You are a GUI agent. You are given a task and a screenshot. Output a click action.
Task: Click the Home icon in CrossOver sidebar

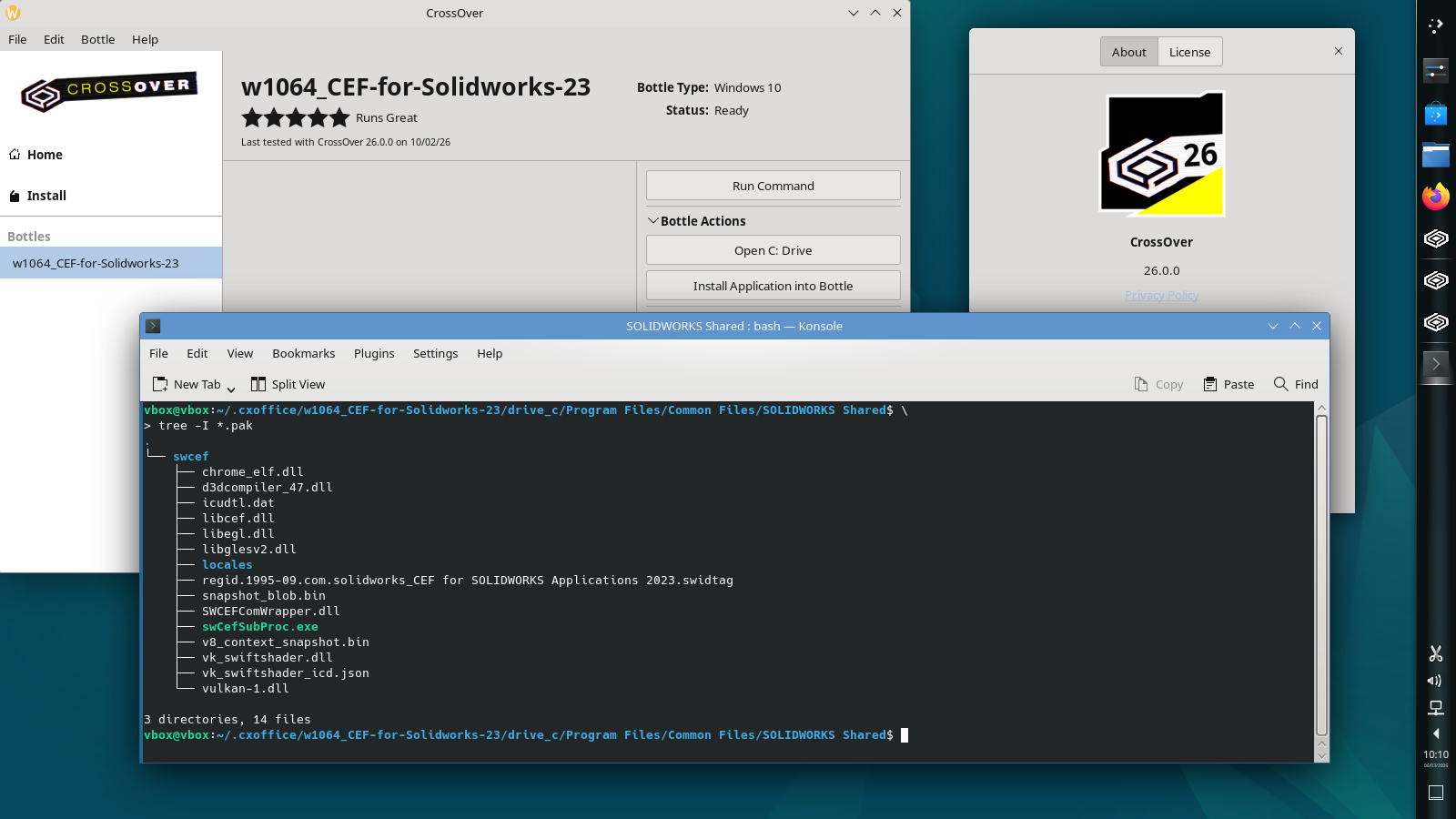[15, 155]
